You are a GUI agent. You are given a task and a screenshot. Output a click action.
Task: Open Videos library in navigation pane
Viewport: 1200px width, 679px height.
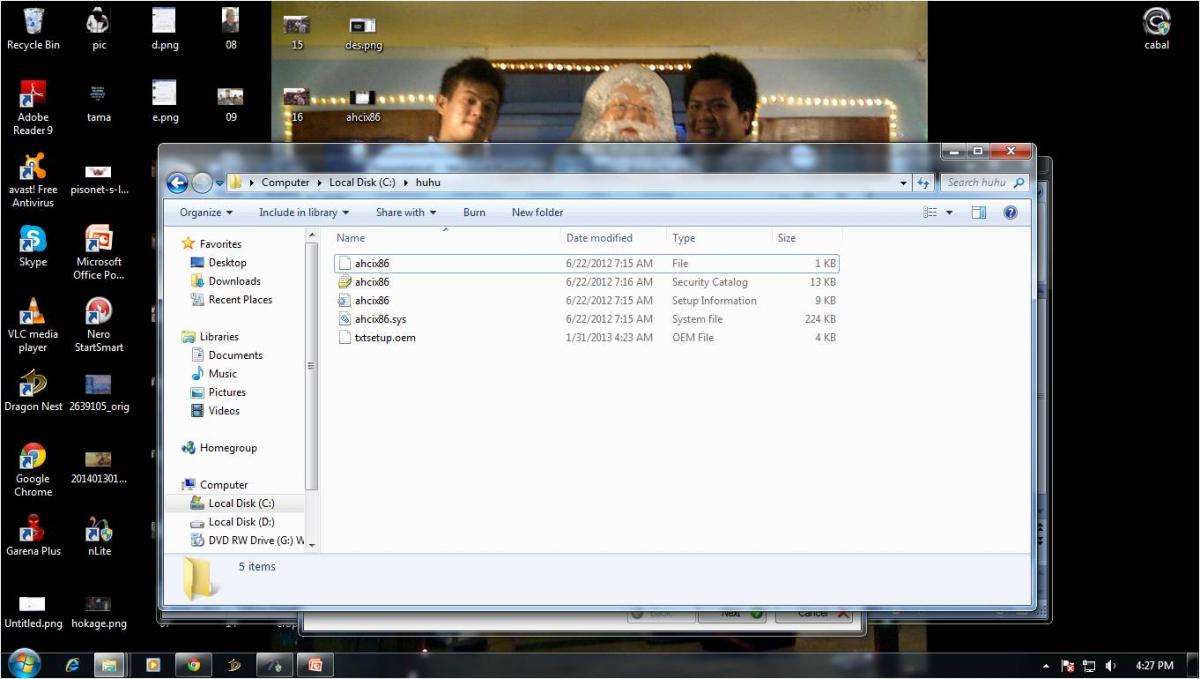pyautogui.click(x=224, y=411)
